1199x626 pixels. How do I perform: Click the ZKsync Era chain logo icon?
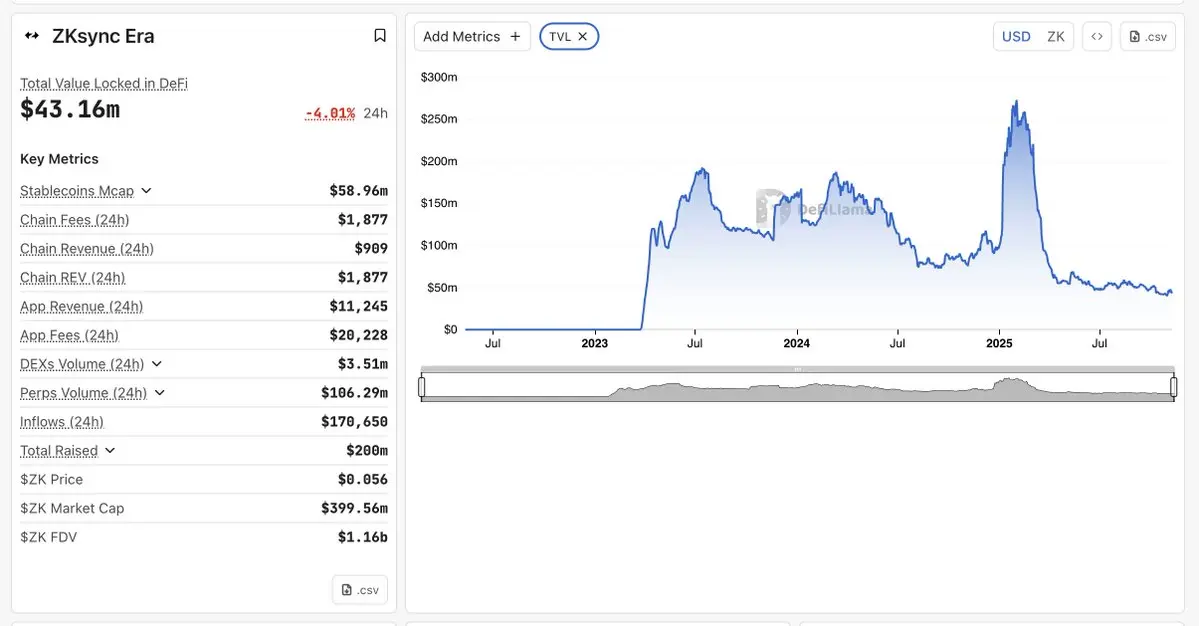tap(32, 36)
